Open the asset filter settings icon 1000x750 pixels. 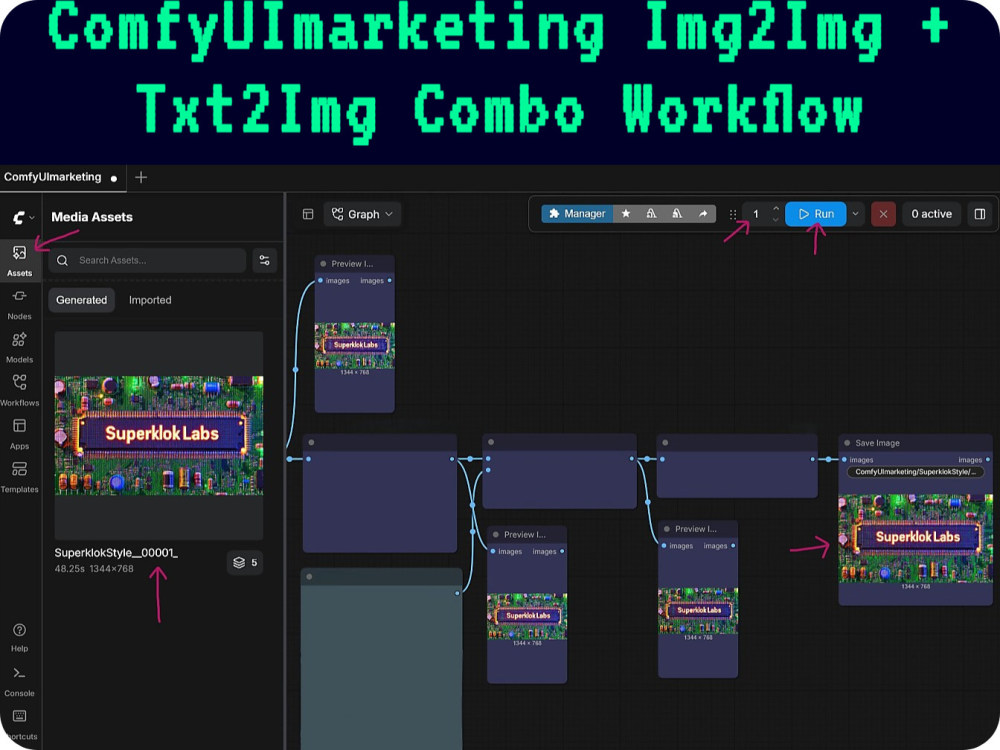click(x=264, y=260)
